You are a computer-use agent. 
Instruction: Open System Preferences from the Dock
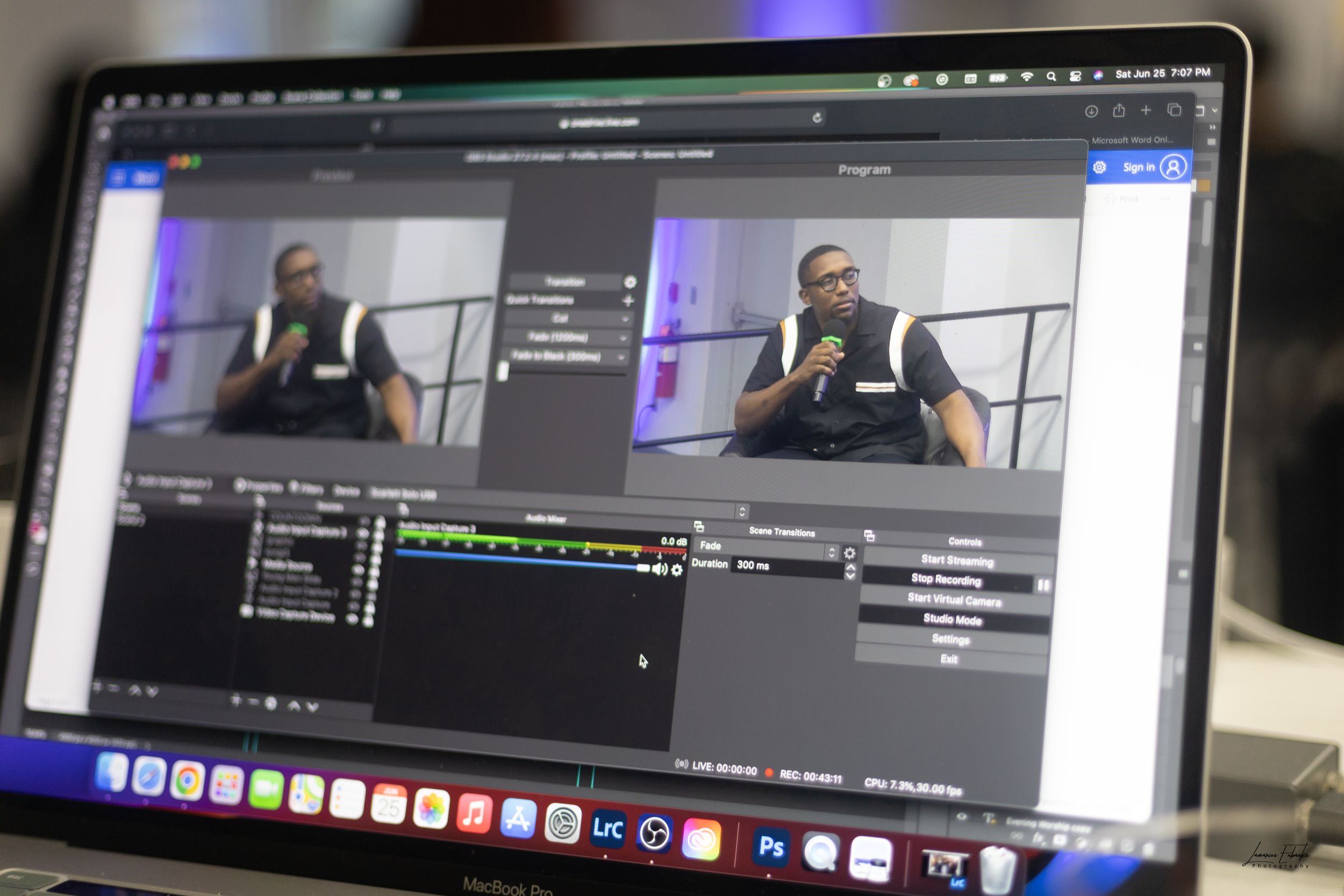click(x=563, y=823)
